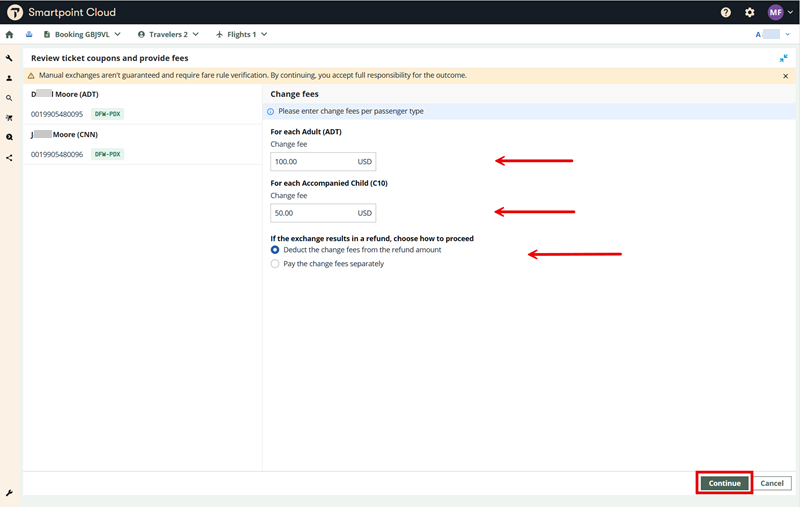800x507 pixels.
Task: Click the share icon in left sidebar
Action: point(9,157)
